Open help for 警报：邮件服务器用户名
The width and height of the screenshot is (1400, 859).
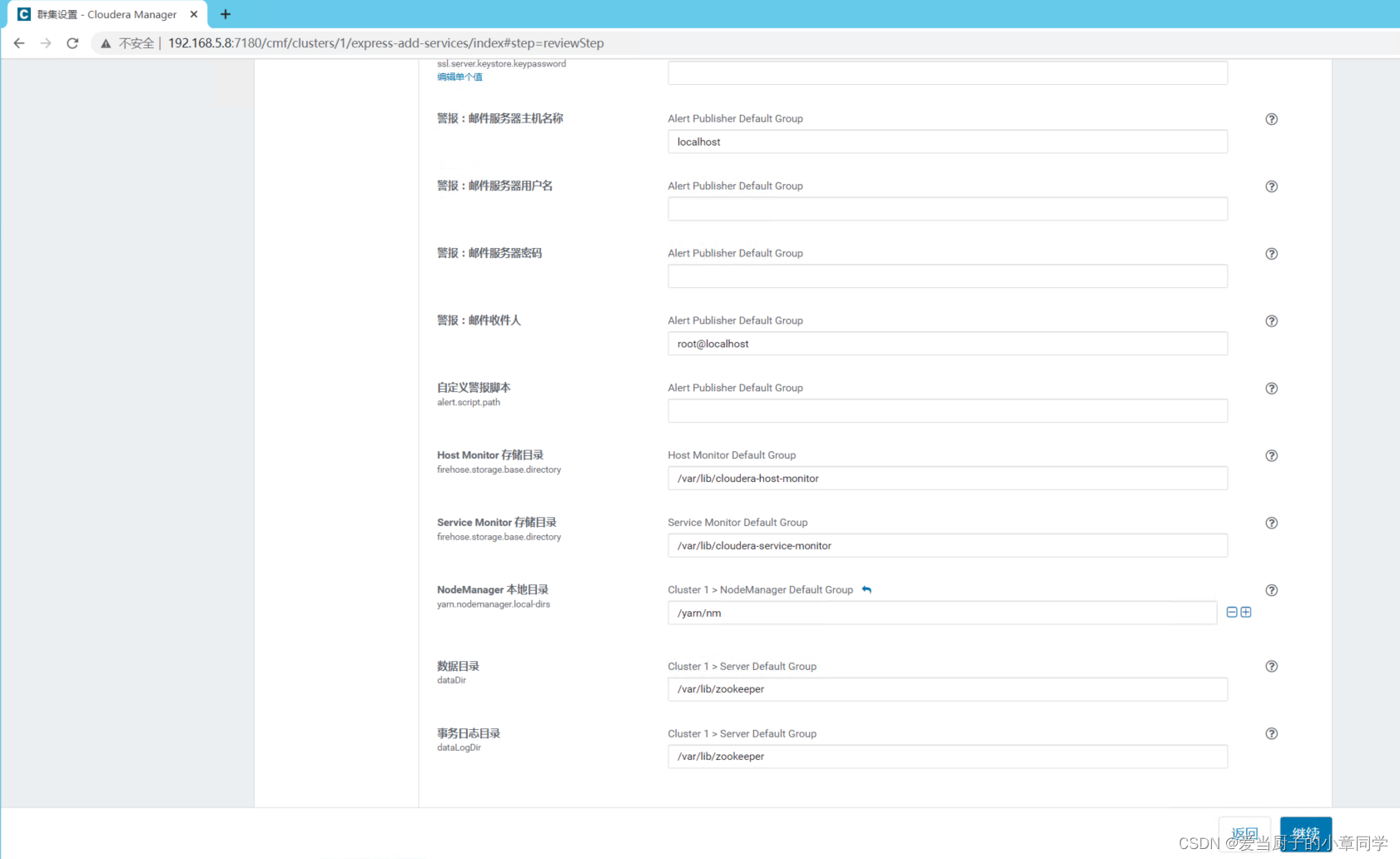(x=1271, y=186)
